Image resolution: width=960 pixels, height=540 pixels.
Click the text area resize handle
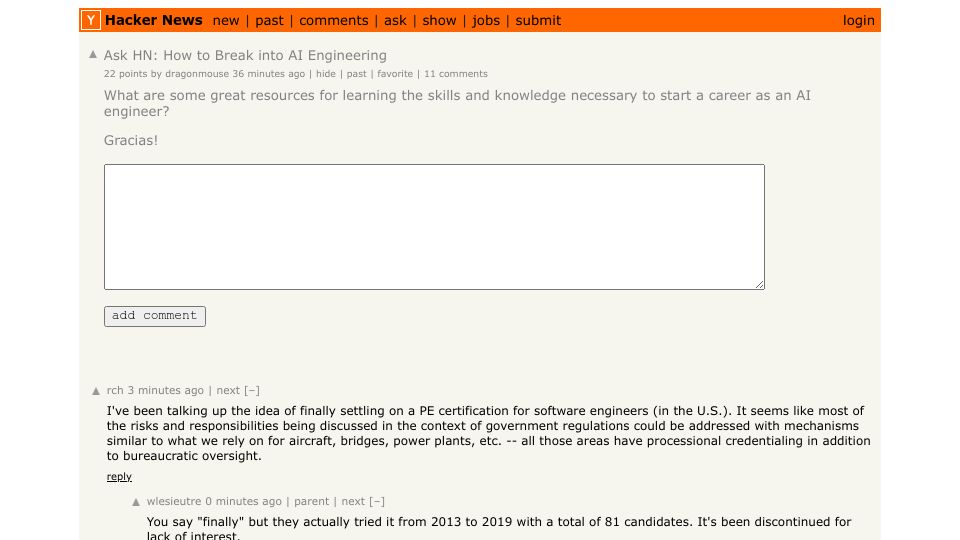(x=759, y=283)
